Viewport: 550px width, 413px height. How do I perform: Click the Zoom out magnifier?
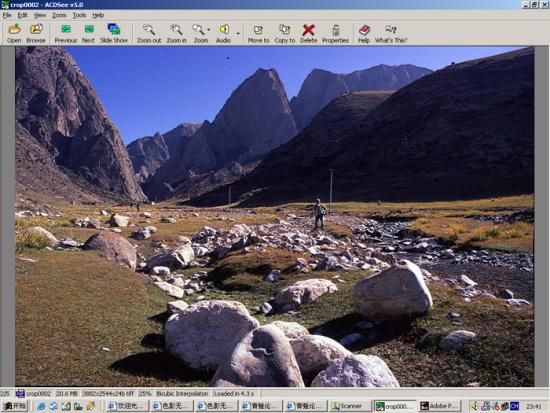coord(149,34)
